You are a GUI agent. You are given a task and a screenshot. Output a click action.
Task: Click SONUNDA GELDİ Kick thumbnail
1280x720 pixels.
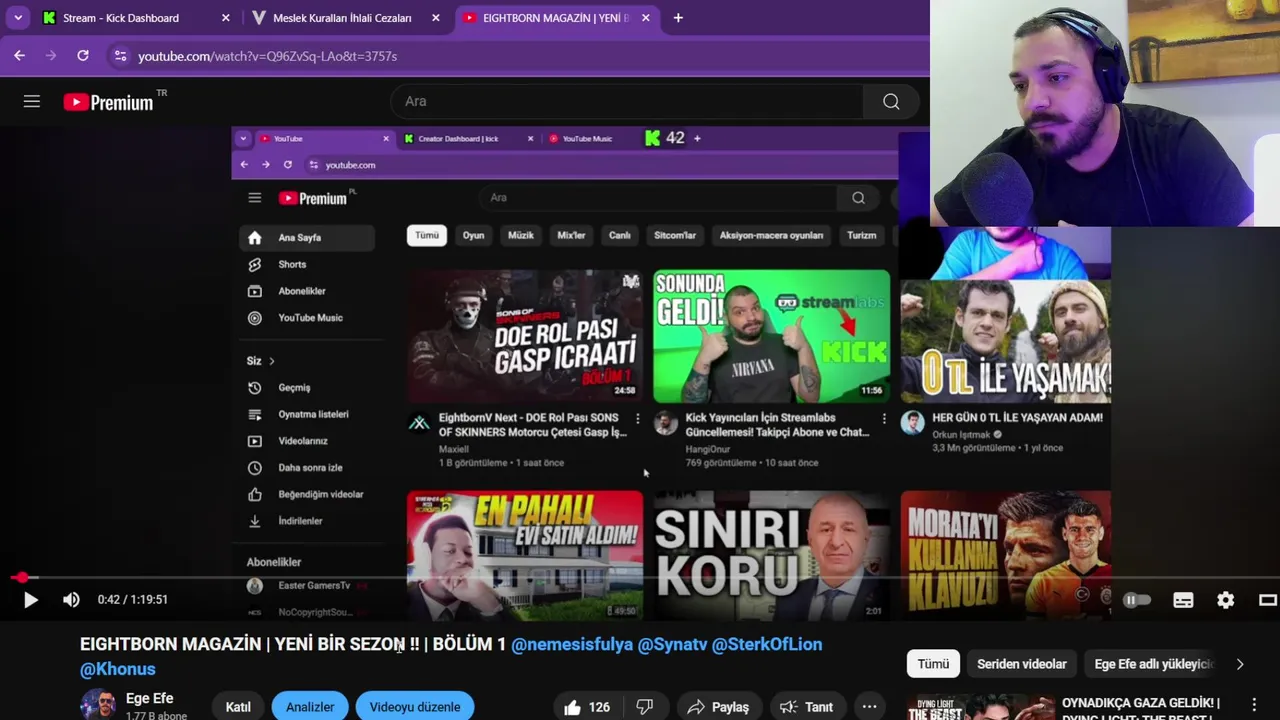(771, 335)
